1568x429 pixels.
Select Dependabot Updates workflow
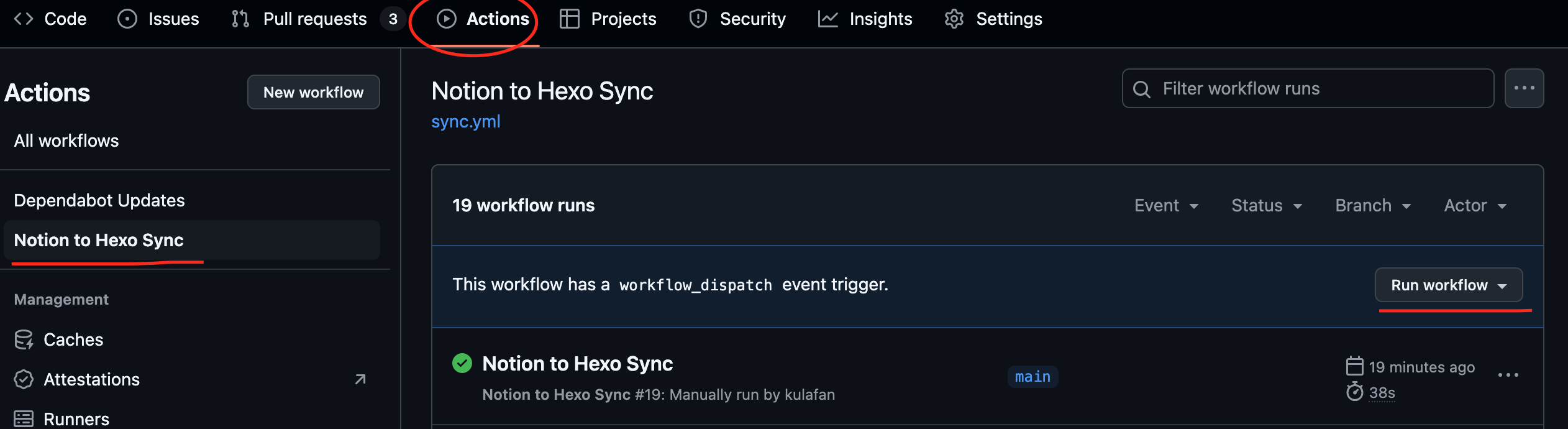pos(99,201)
